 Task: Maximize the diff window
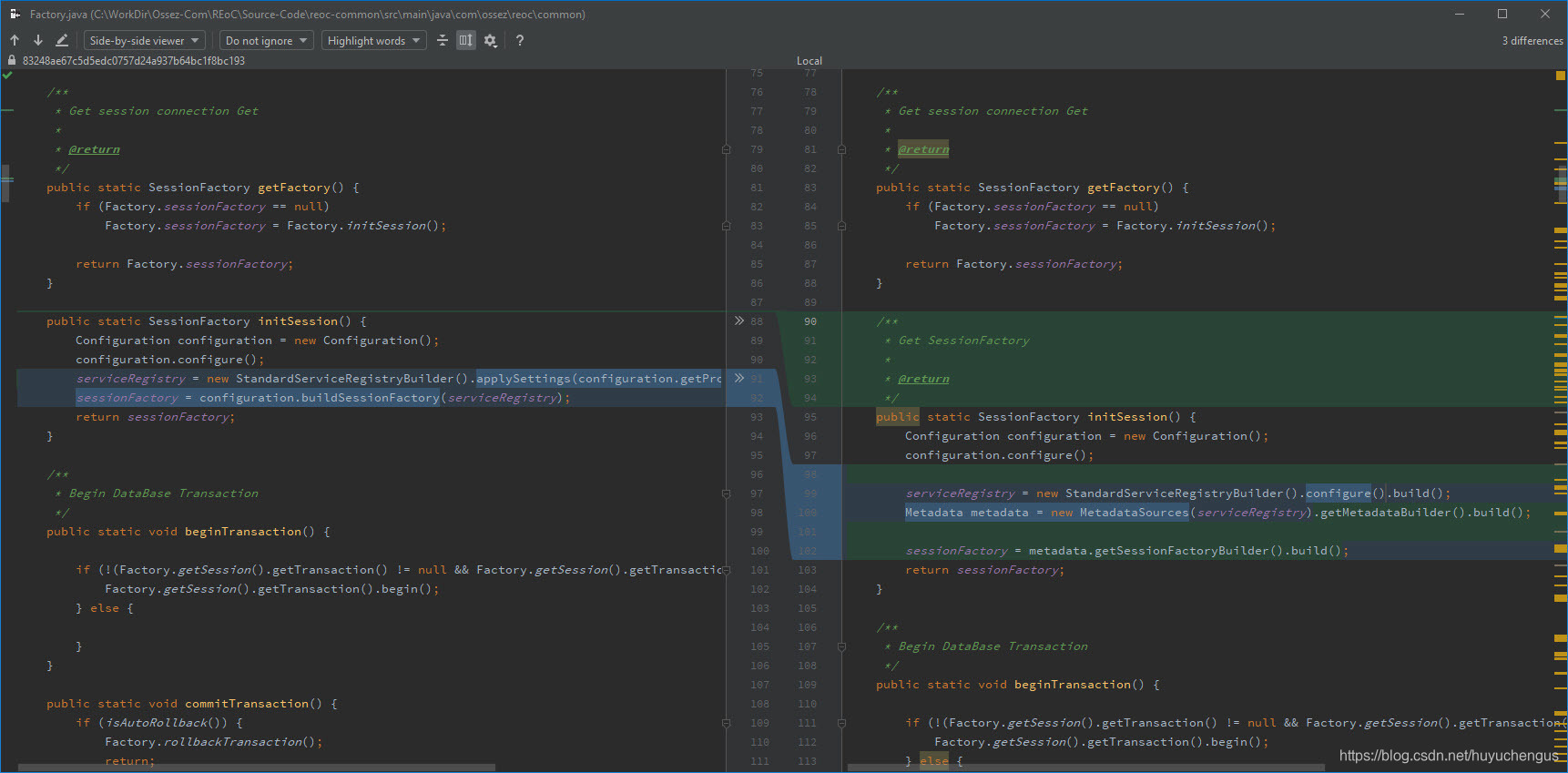[1502, 14]
